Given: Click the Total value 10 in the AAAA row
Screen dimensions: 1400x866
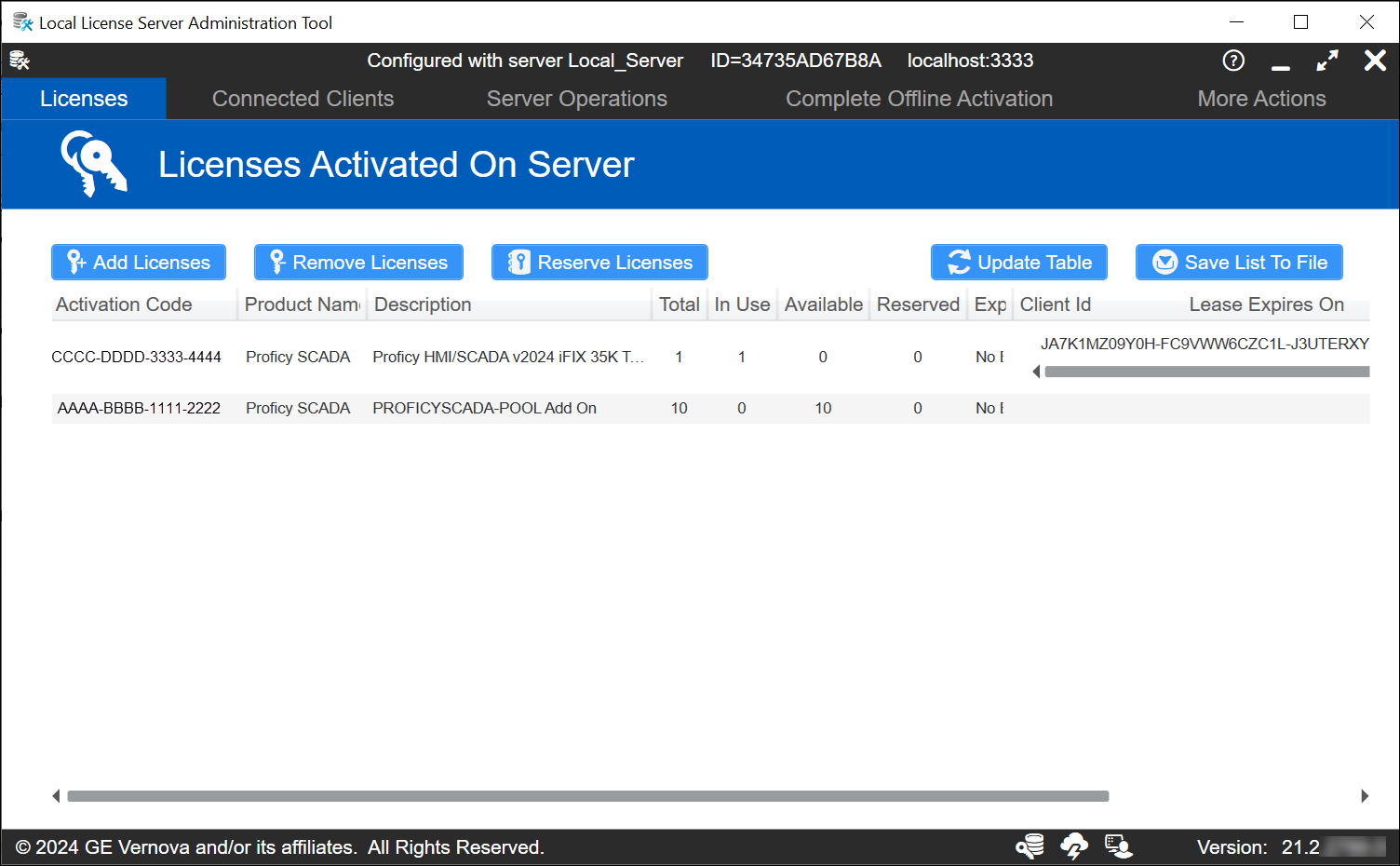Looking at the screenshot, I should pos(680,409).
